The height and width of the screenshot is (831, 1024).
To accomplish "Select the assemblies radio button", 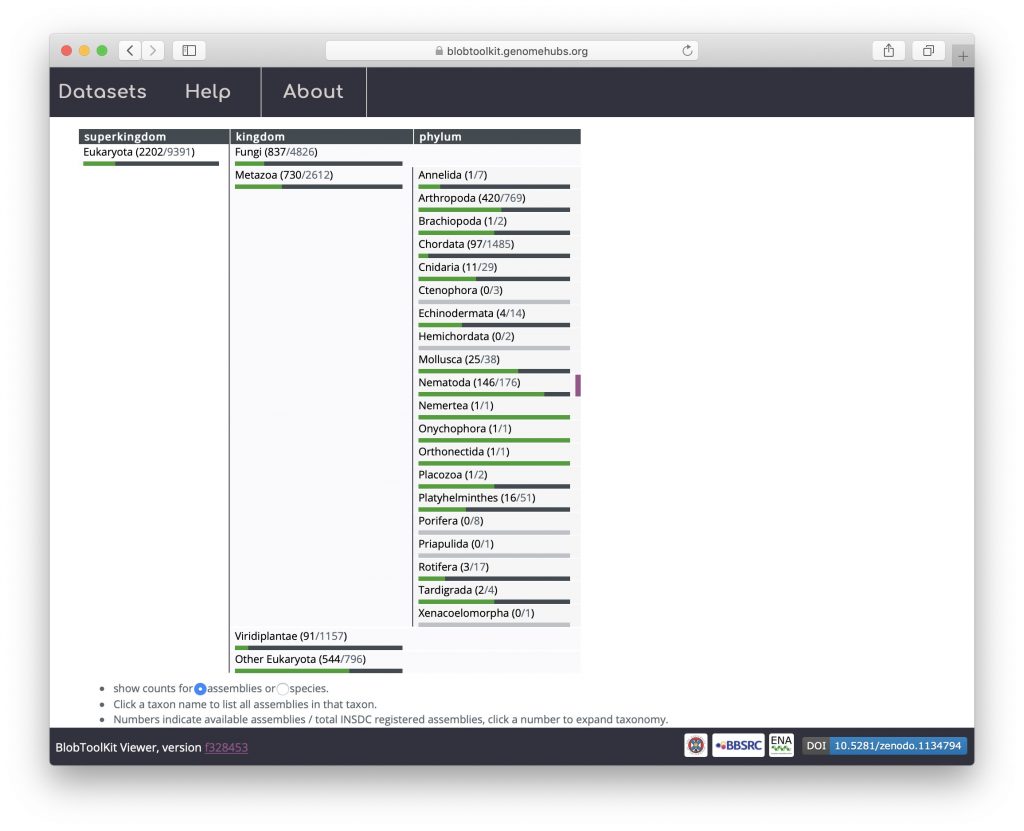I will [x=200, y=689].
